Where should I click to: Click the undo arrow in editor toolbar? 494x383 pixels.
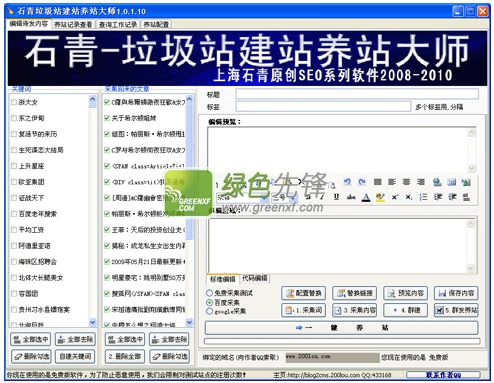click(x=347, y=182)
